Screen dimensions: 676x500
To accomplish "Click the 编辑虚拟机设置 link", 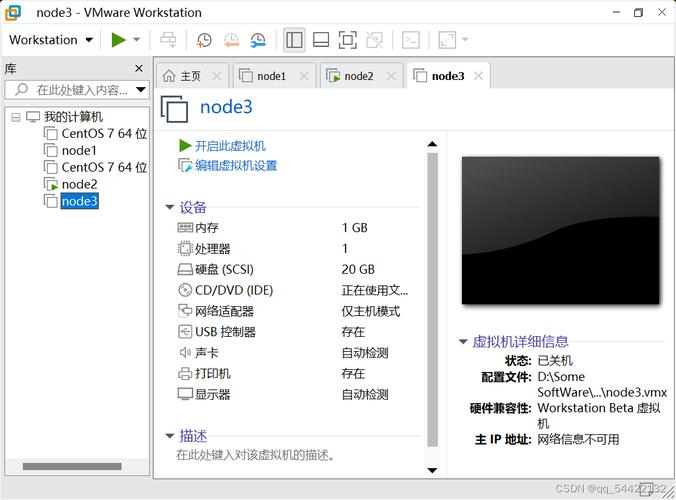I will (236, 166).
